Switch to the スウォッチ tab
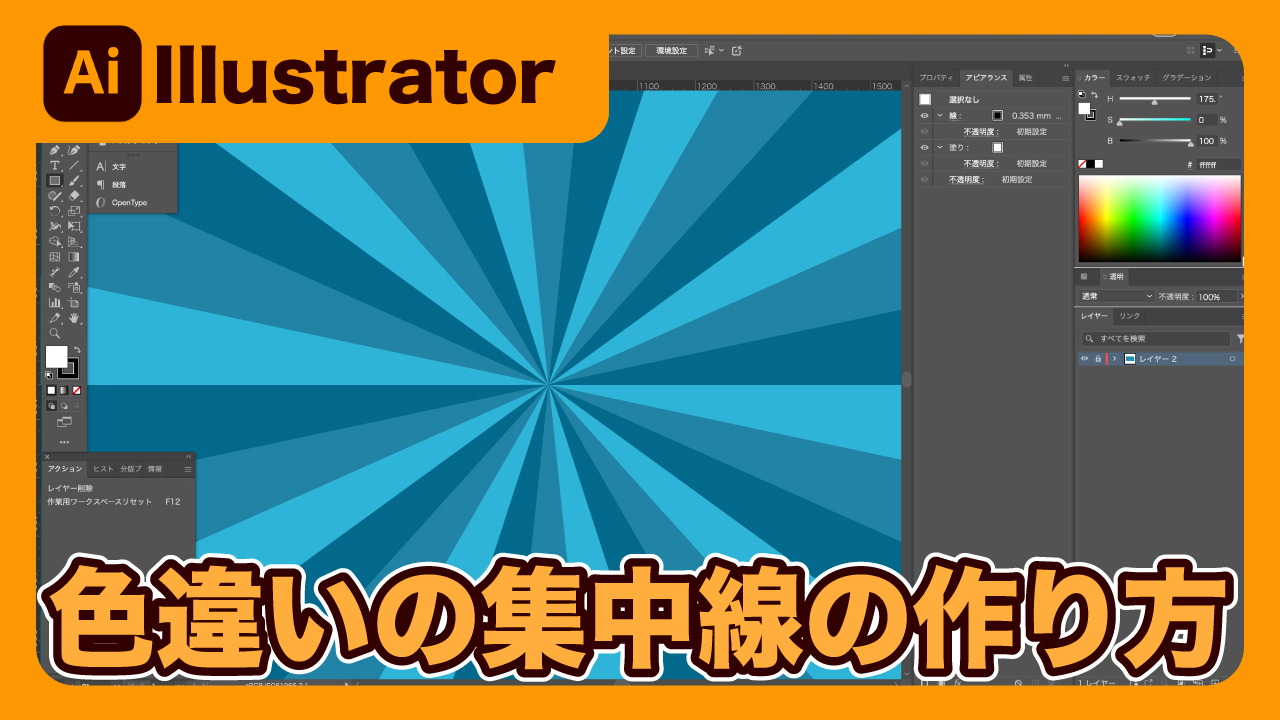Viewport: 1280px width, 720px height. click(x=1133, y=78)
